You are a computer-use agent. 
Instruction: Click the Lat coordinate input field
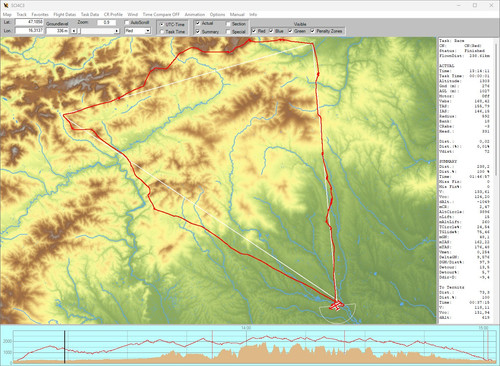pos(29,22)
